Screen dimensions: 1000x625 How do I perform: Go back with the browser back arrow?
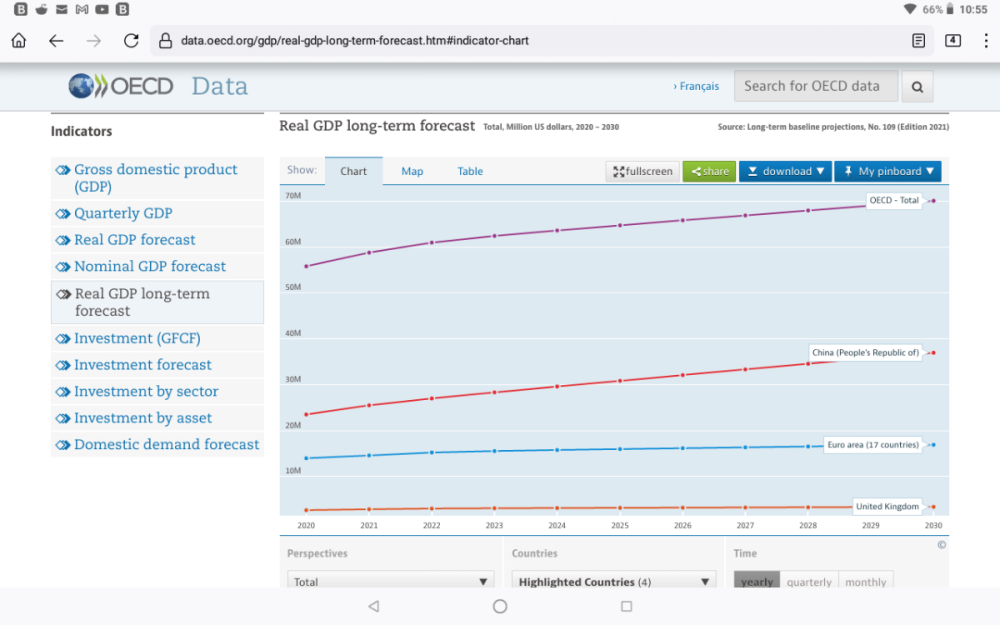(x=56, y=41)
